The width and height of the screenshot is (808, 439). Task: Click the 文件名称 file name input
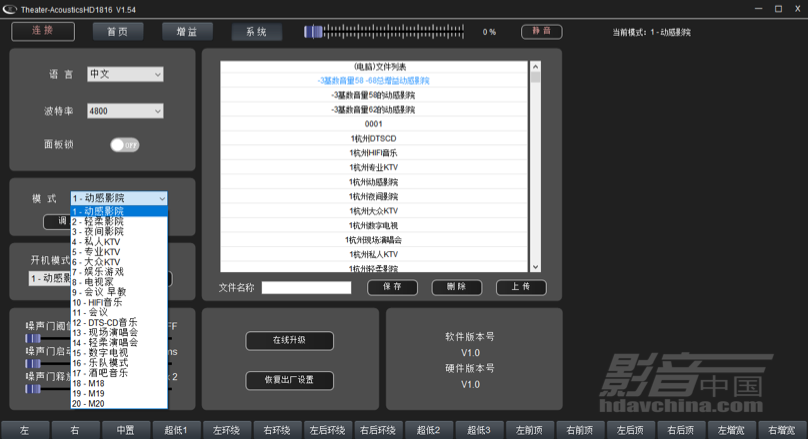[306, 288]
